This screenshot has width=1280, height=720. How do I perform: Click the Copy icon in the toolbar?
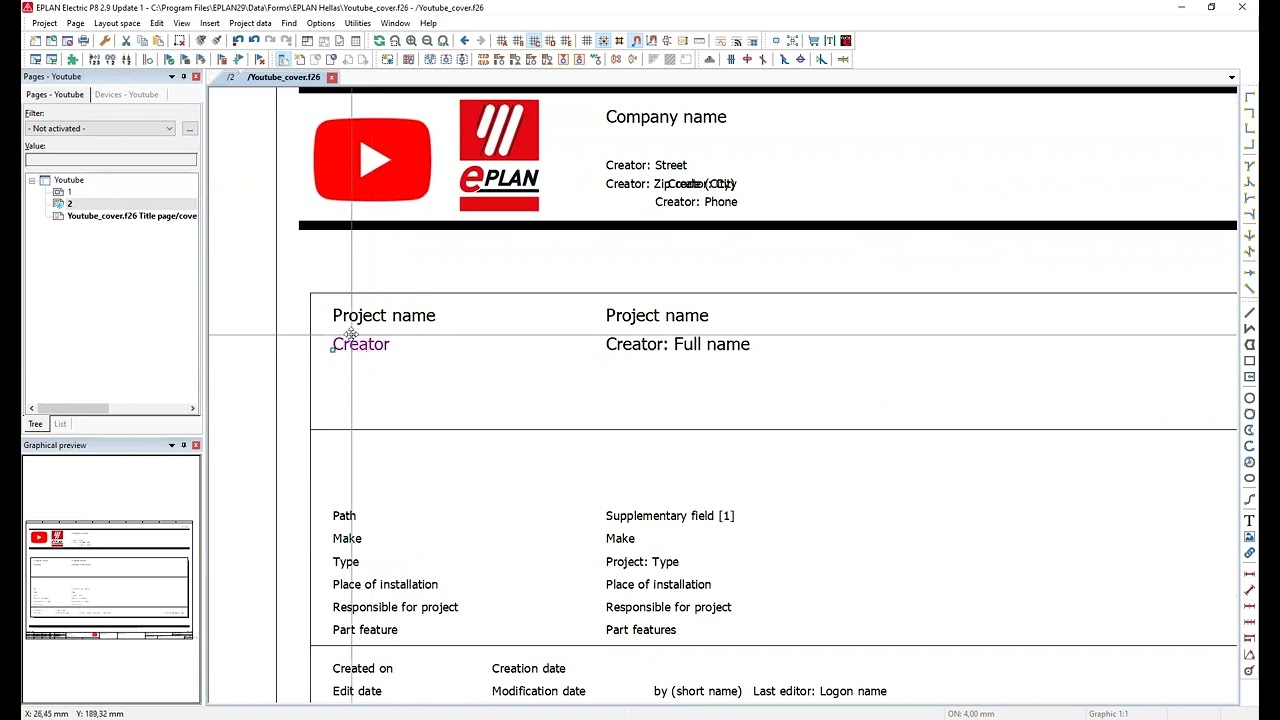[x=142, y=41]
